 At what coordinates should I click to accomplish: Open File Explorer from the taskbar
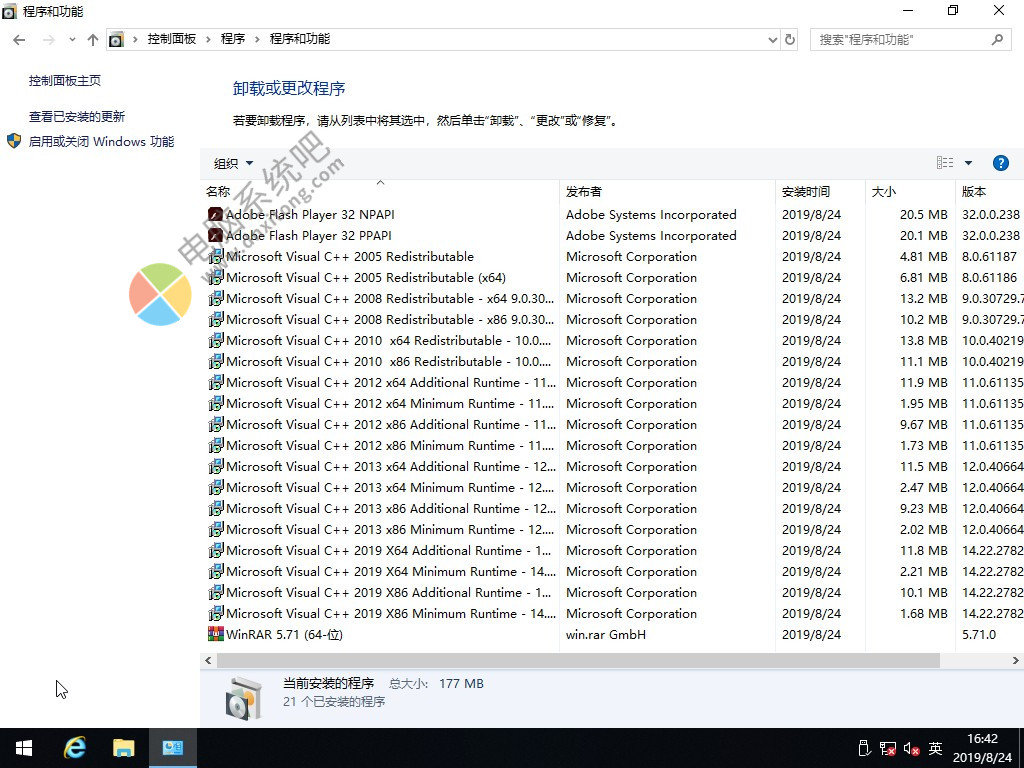pos(123,748)
